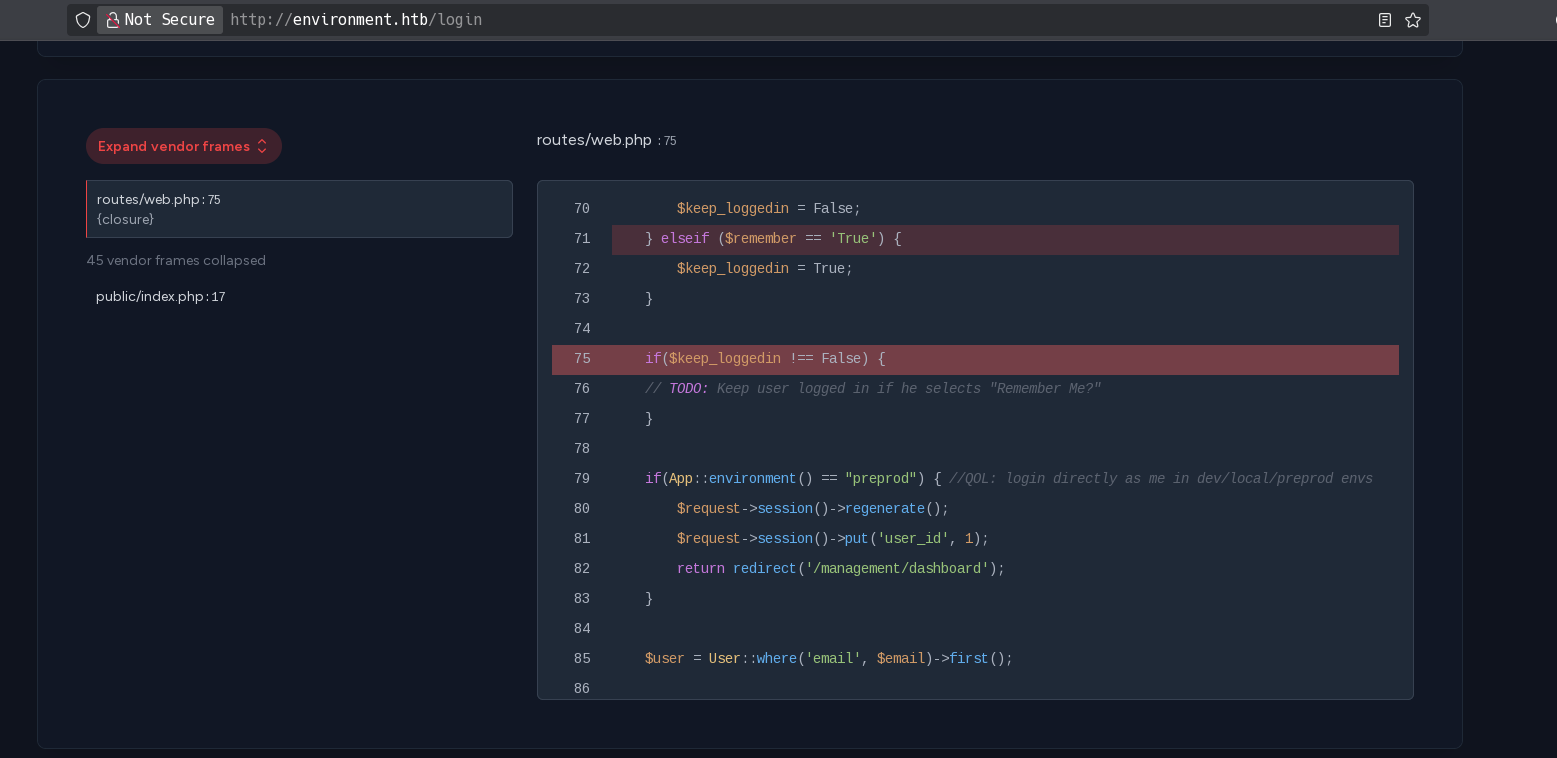Toggle reader view icon in address bar
This screenshot has height=758, width=1557.
1385,20
